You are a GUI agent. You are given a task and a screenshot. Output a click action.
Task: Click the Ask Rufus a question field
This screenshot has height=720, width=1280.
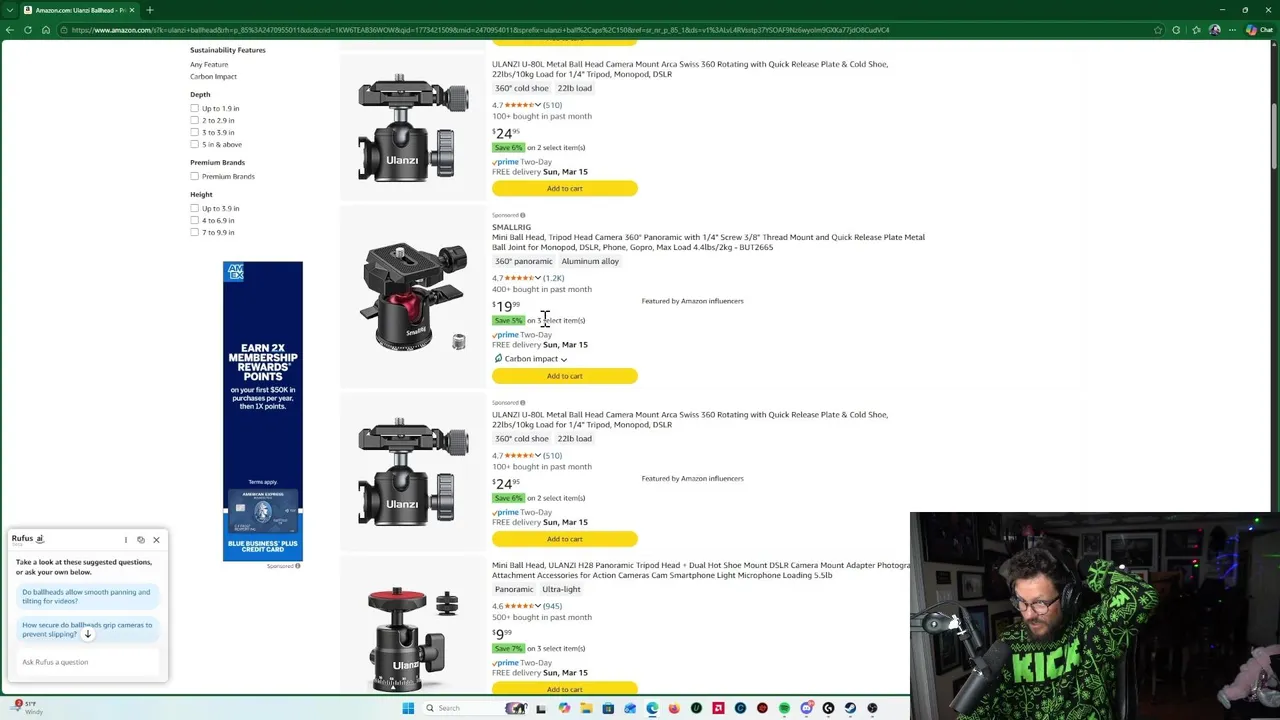tap(88, 662)
